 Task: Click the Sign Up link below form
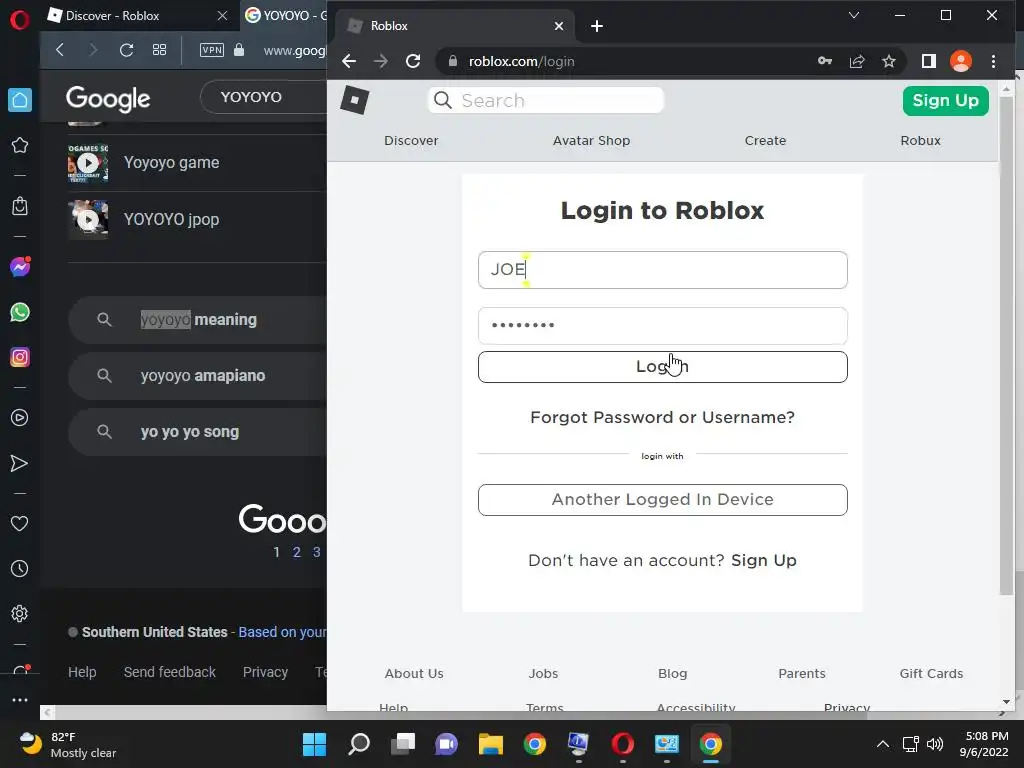(x=763, y=560)
